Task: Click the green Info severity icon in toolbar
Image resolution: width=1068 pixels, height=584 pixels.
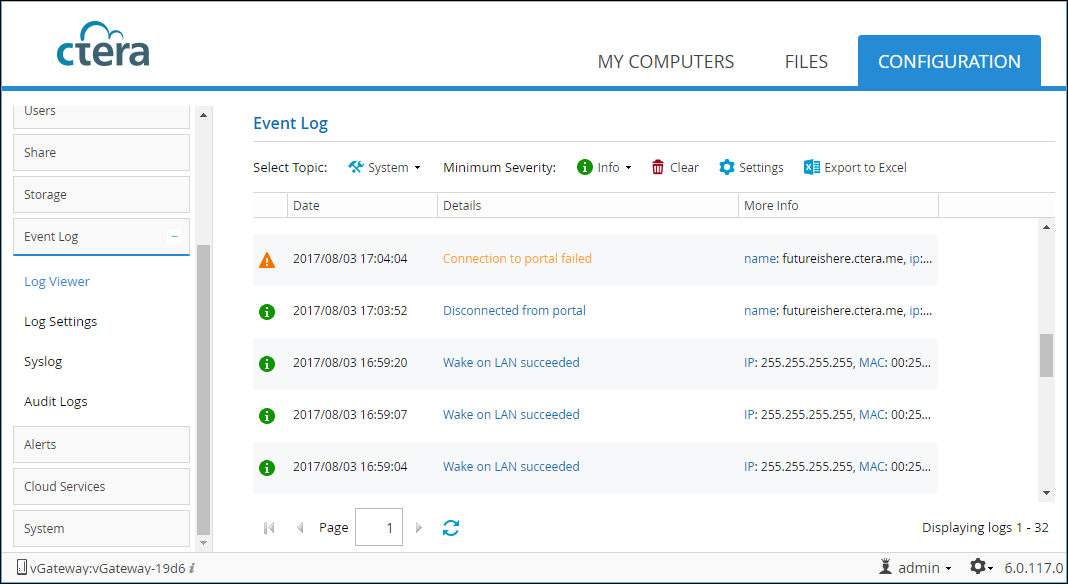Action: pos(584,167)
